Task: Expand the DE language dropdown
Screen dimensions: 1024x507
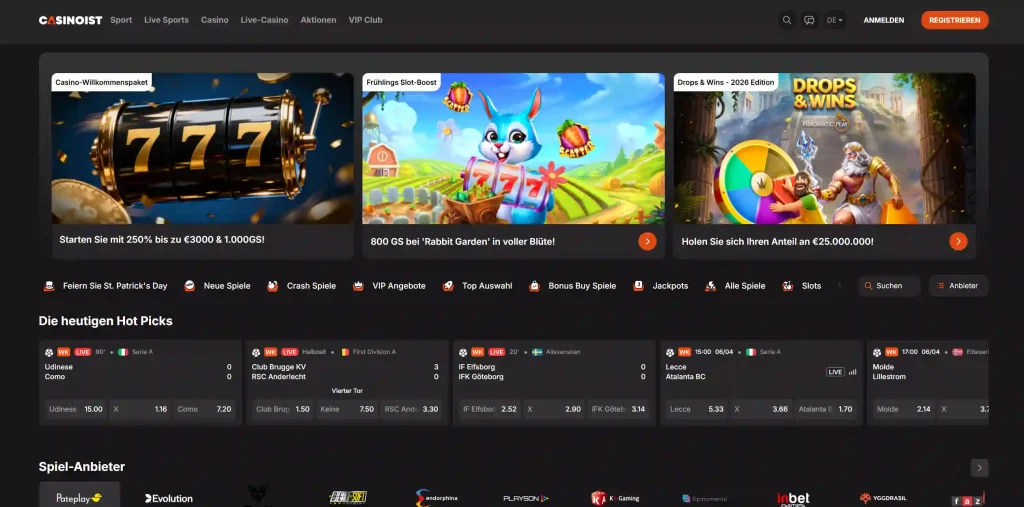Action: pos(835,20)
